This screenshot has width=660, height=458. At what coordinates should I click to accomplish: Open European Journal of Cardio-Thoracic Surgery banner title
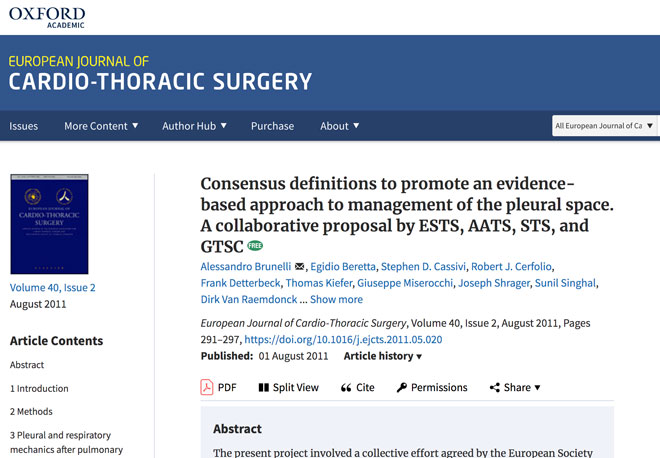click(x=160, y=73)
